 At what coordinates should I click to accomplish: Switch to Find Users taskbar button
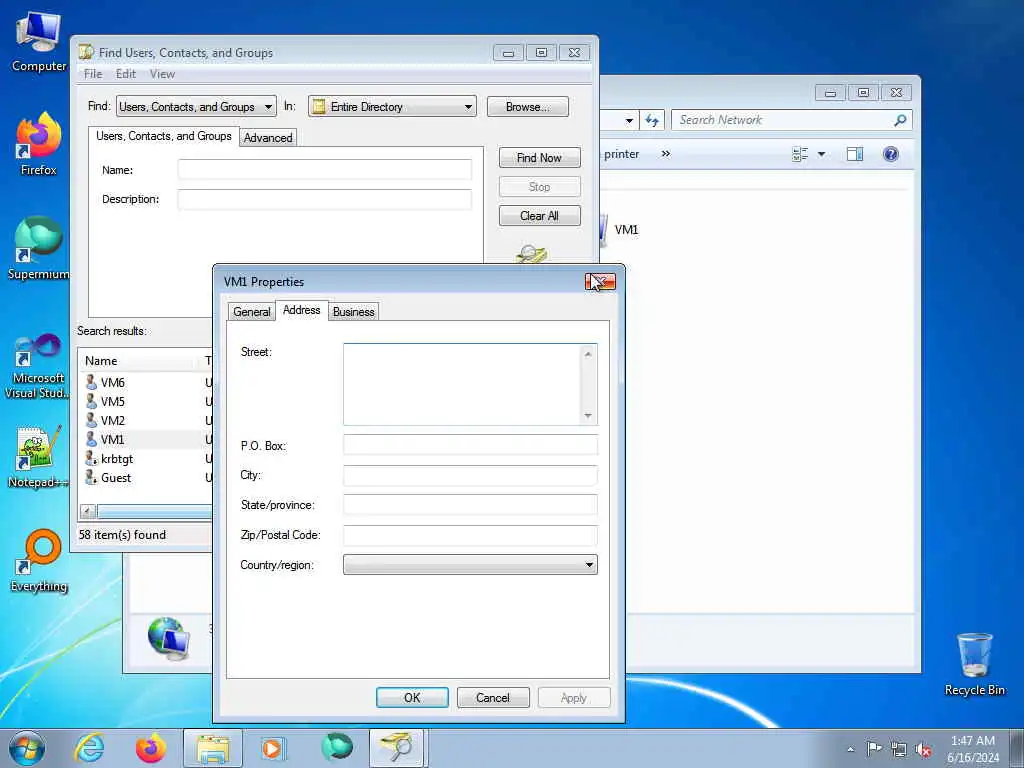pyautogui.click(x=398, y=748)
